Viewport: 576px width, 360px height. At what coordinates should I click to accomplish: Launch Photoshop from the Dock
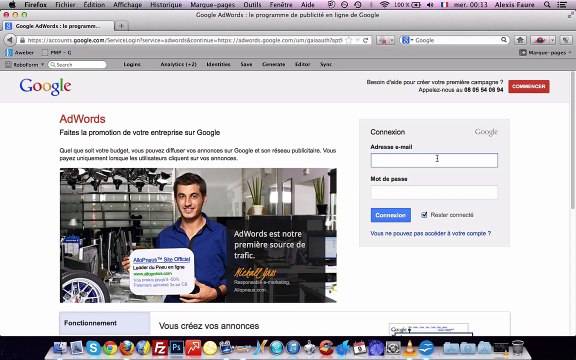pyautogui.click(x=177, y=347)
